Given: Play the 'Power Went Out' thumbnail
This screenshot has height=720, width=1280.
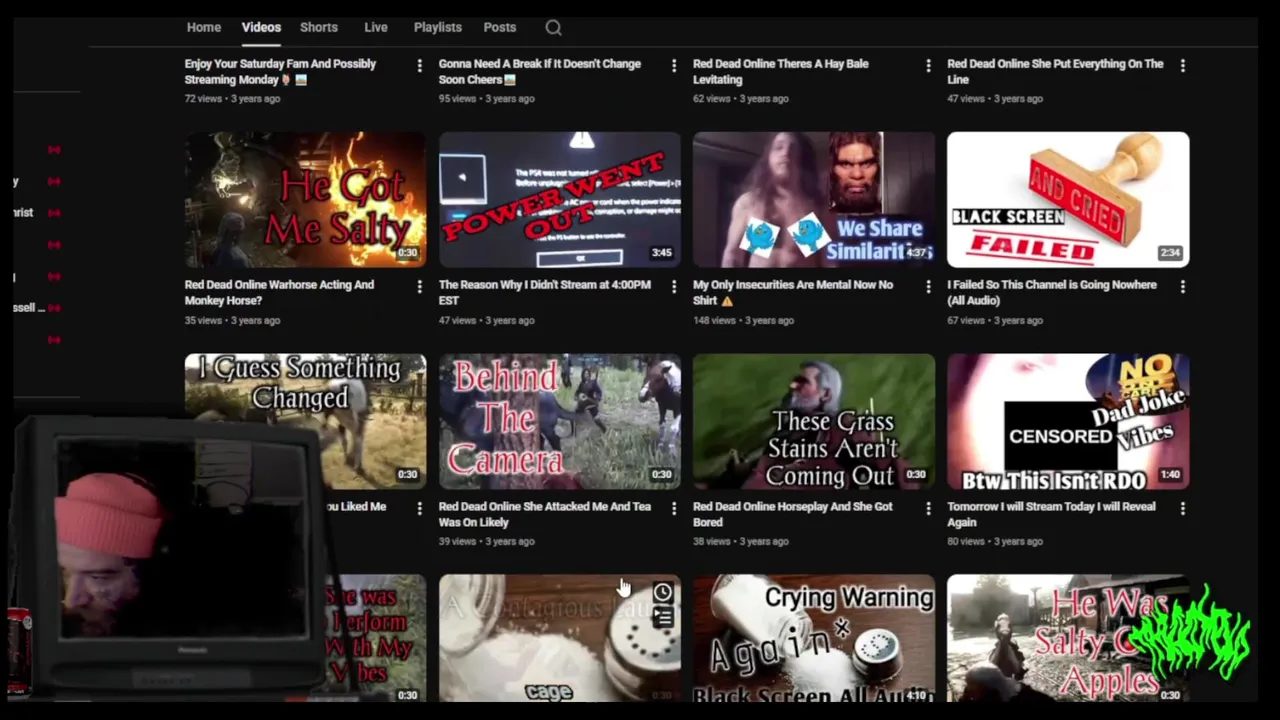Looking at the screenshot, I should click(x=560, y=200).
